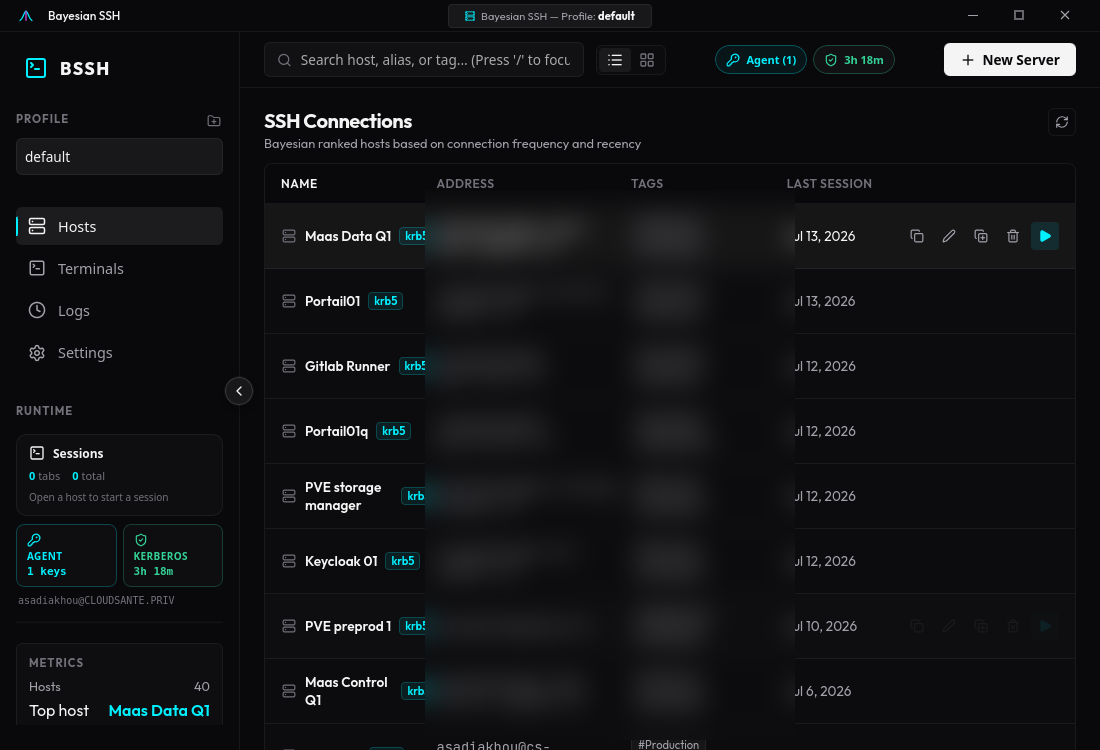Go to the Hosts section

click(119, 226)
